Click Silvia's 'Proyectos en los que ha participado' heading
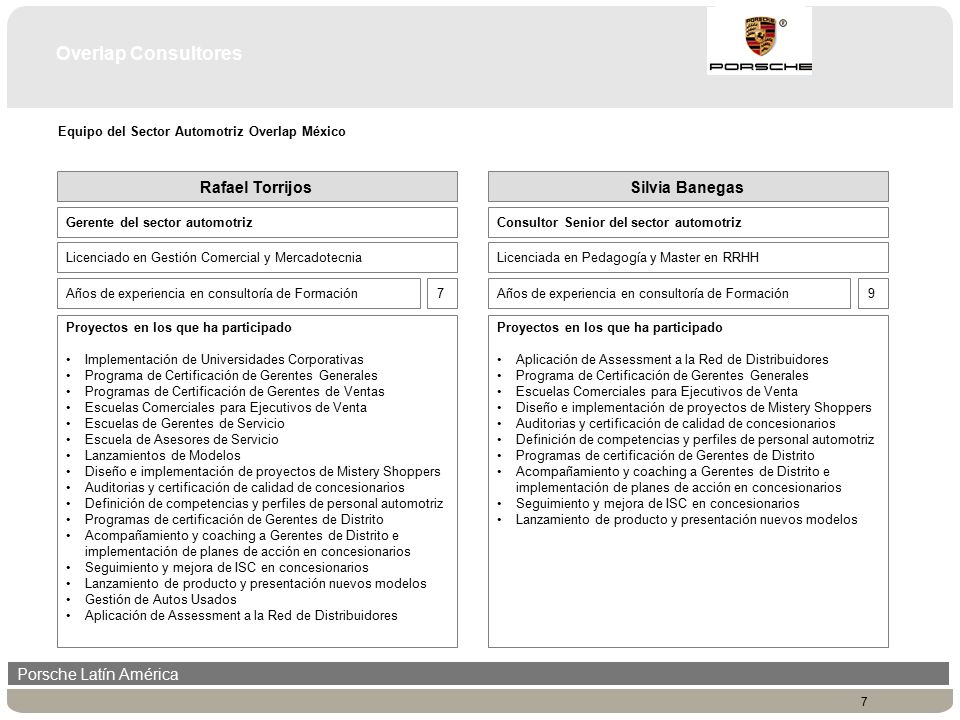Image resolution: width=960 pixels, height=720 pixels. [x=610, y=328]
